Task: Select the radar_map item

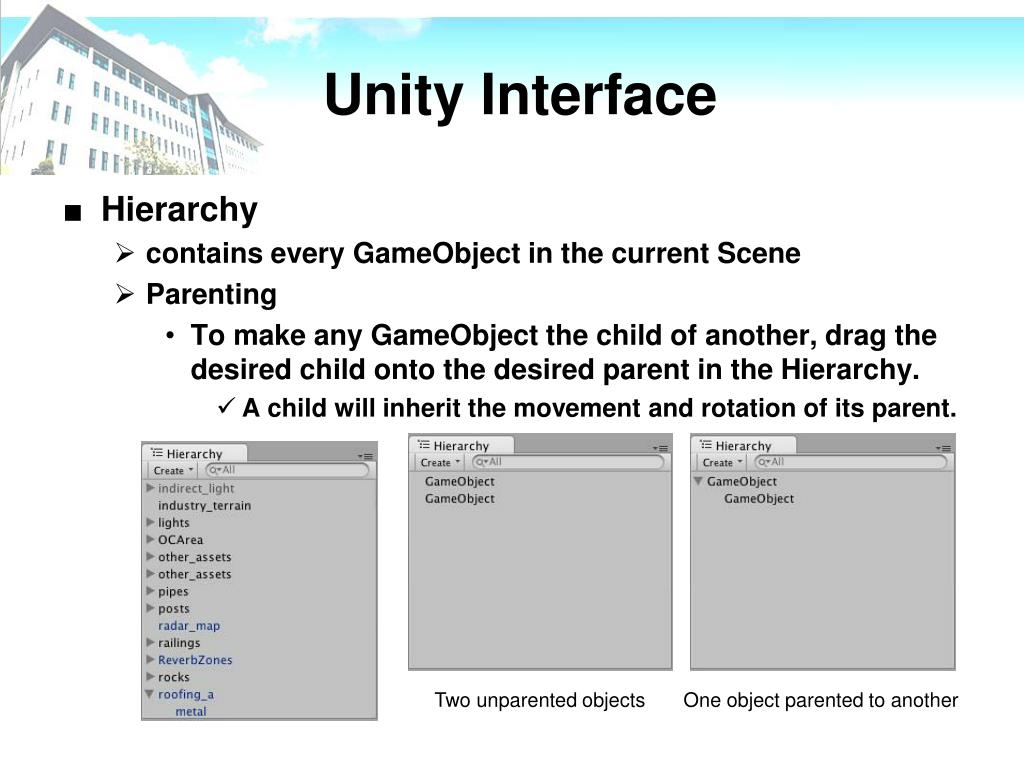Action: click(x=189, y=626)
